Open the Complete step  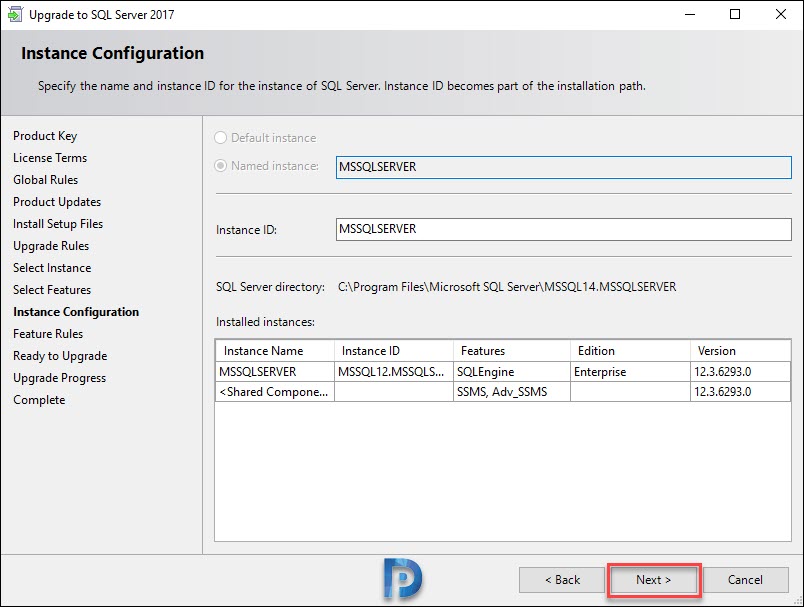pyautogui.click(x=39, y=400)
